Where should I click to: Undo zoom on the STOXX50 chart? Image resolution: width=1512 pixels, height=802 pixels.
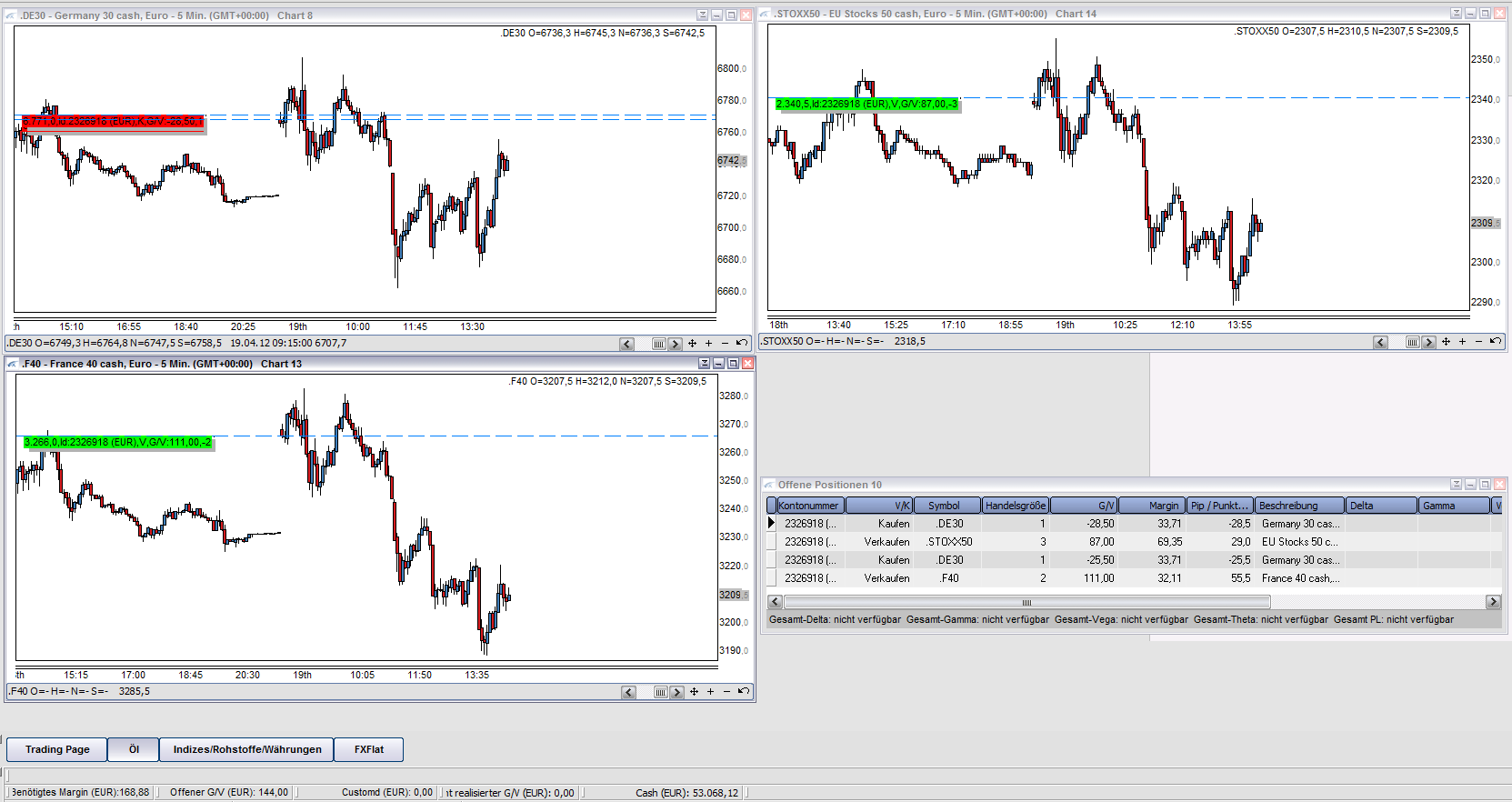point(1495,342)
